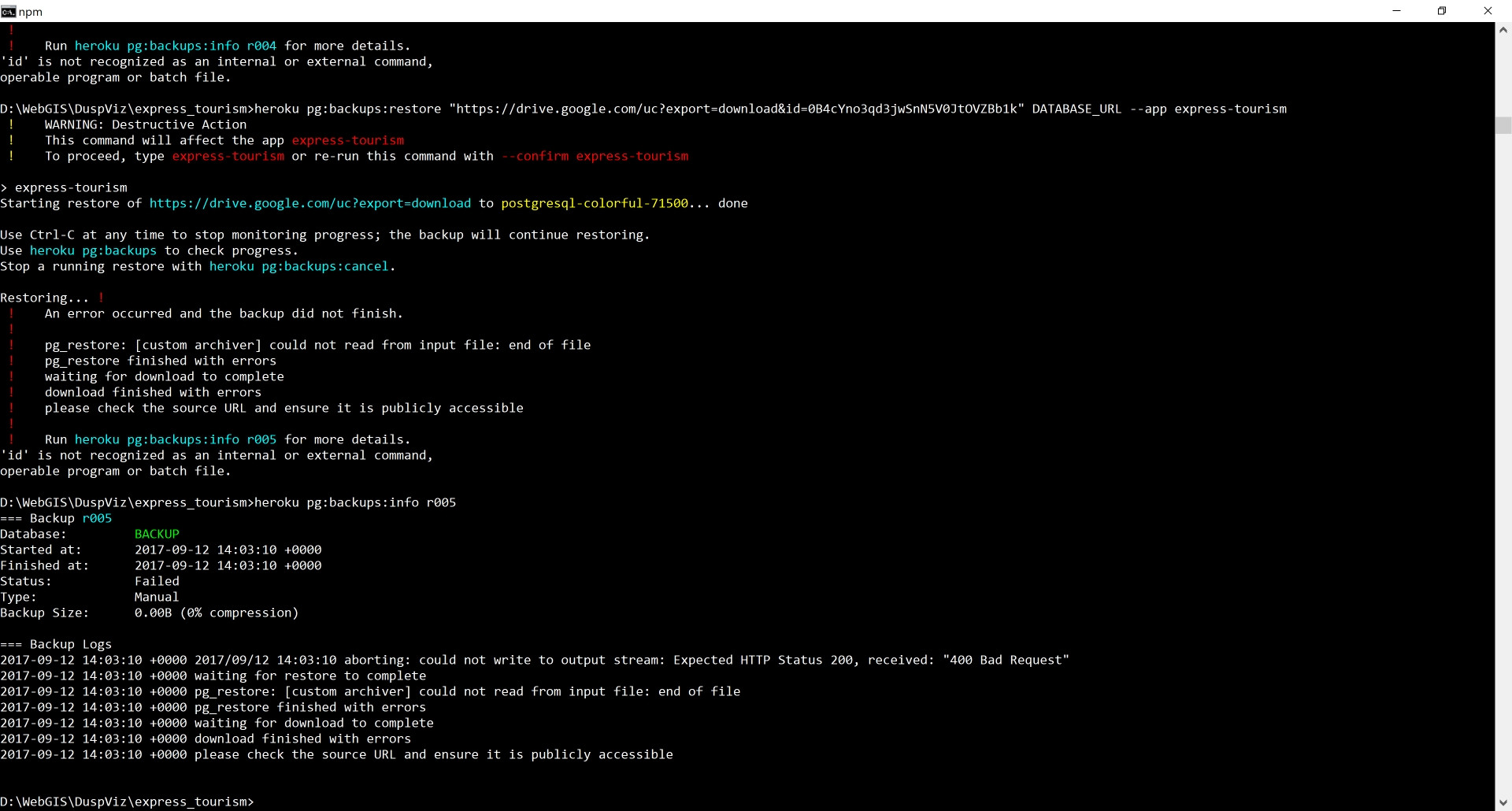The height and width of the screenshot is (811, 1512).
Task: Click the 'Use Ctrl-C at any time' line
Action: 325,235
